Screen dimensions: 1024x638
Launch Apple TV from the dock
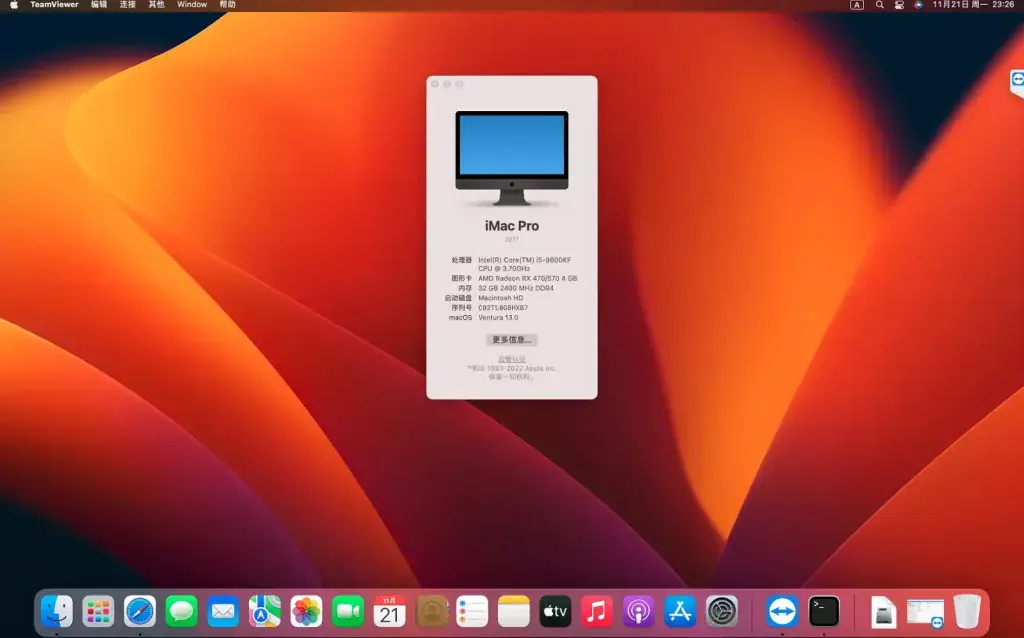click(x=556, y=611)
